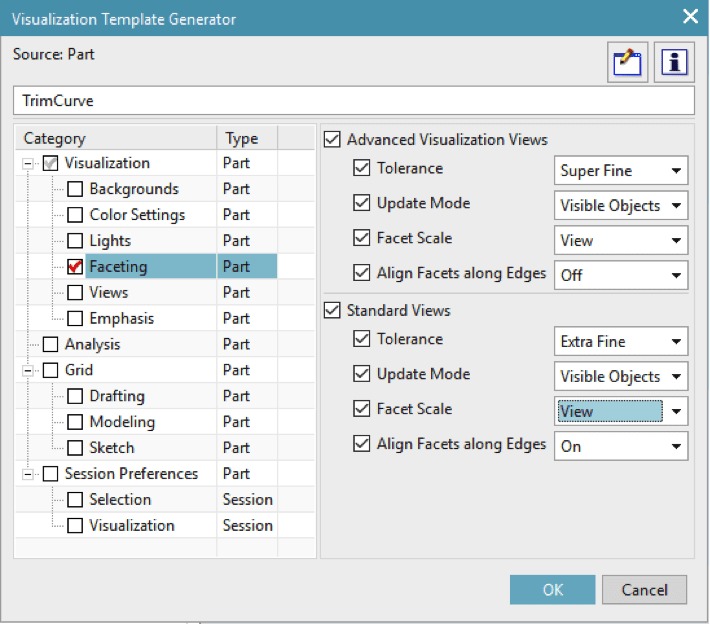
Task: Open the information icon button
Action: pyautogui.click(x=674, y=62)
